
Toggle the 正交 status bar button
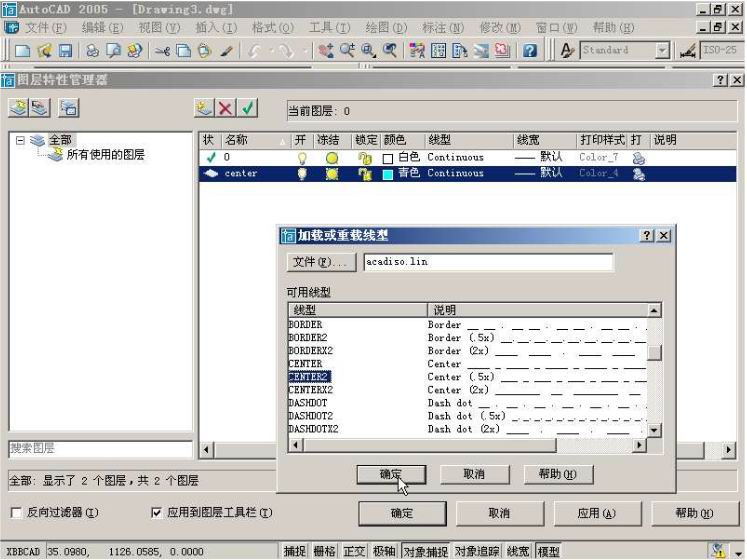[354, 551]
